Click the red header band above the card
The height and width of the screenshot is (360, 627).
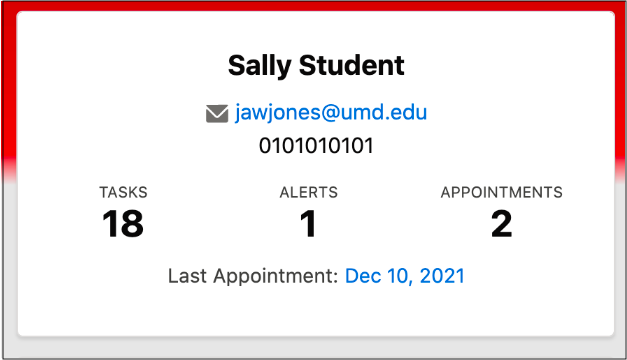[x=314, y=6]
